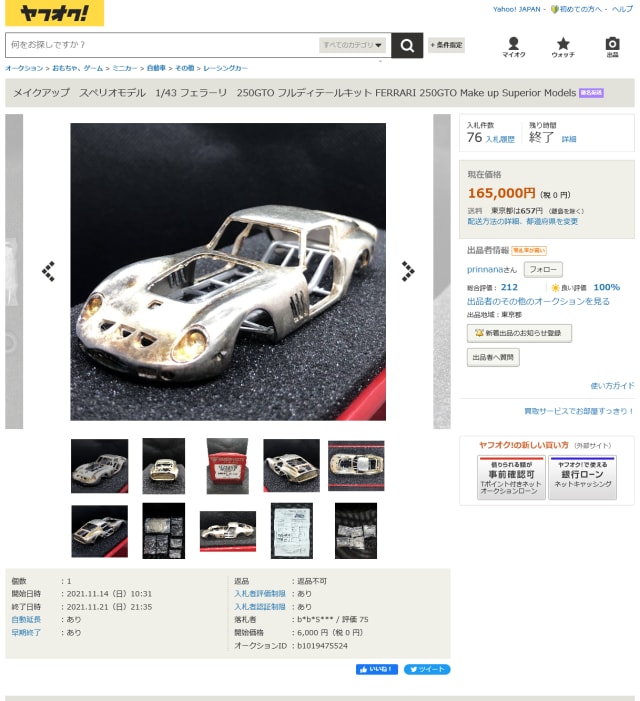
Task: Click the Facebook いいね! button
Action: (377, 669)
